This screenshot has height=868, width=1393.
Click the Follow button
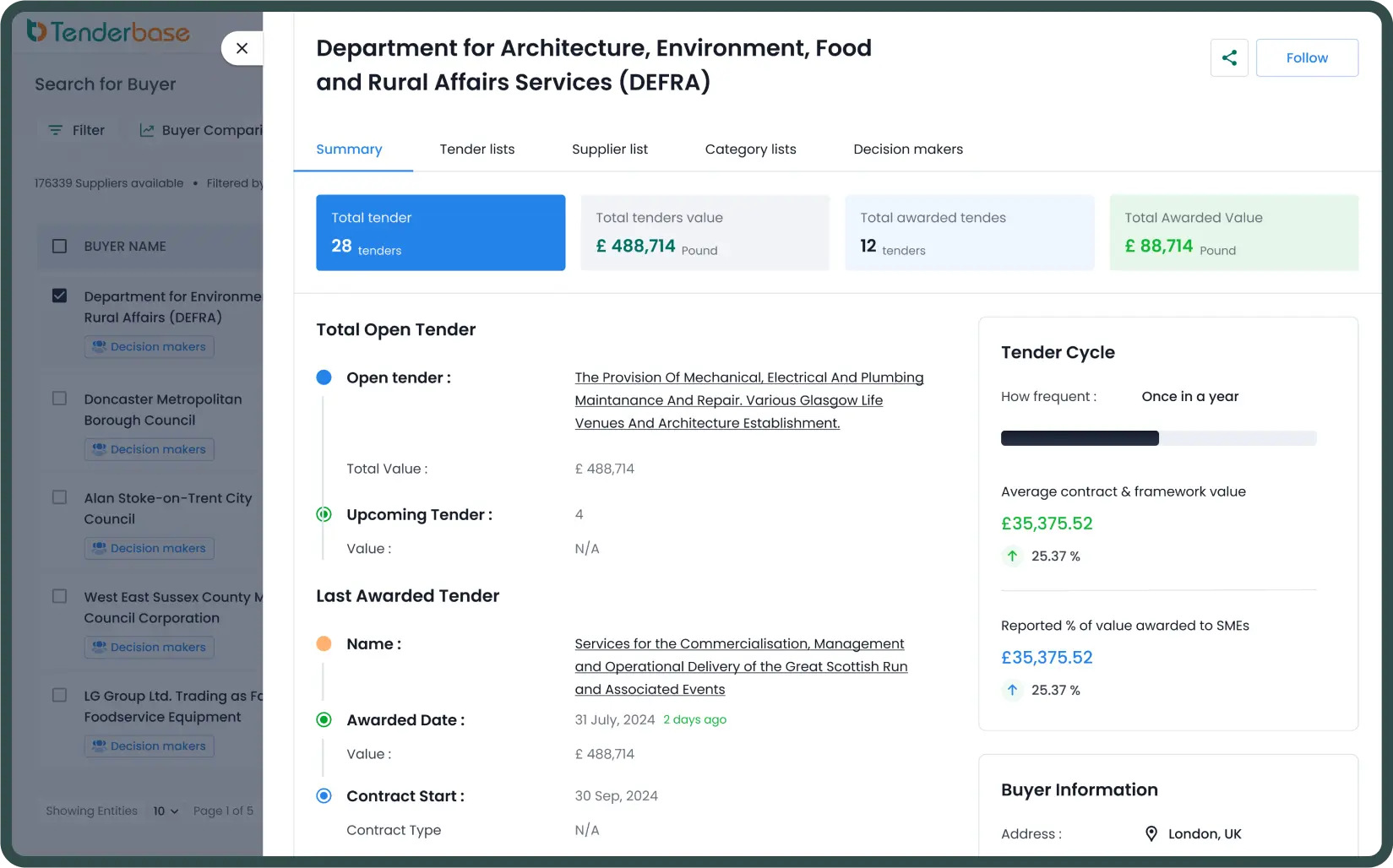coord(1306,57)
